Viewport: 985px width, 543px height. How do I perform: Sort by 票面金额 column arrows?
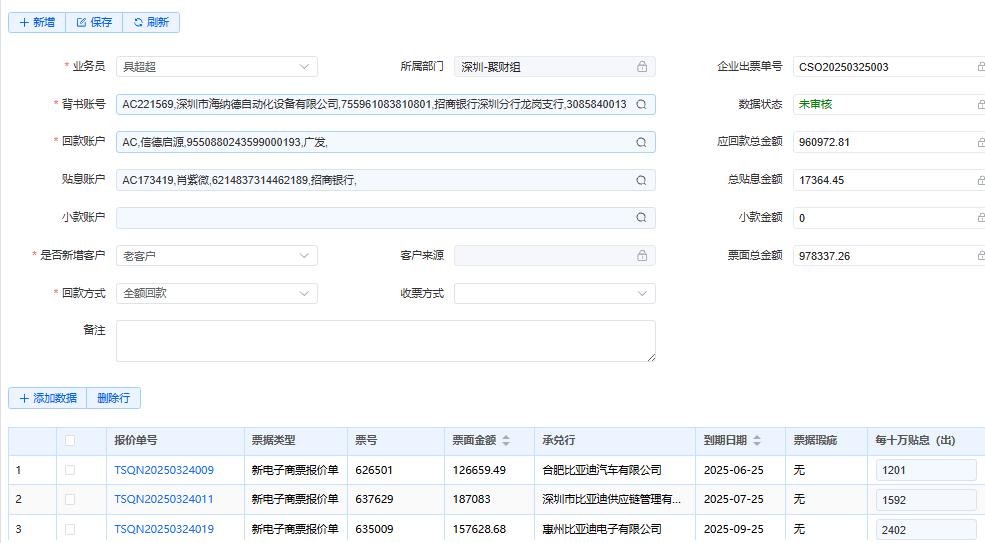(x=506, y=441)
